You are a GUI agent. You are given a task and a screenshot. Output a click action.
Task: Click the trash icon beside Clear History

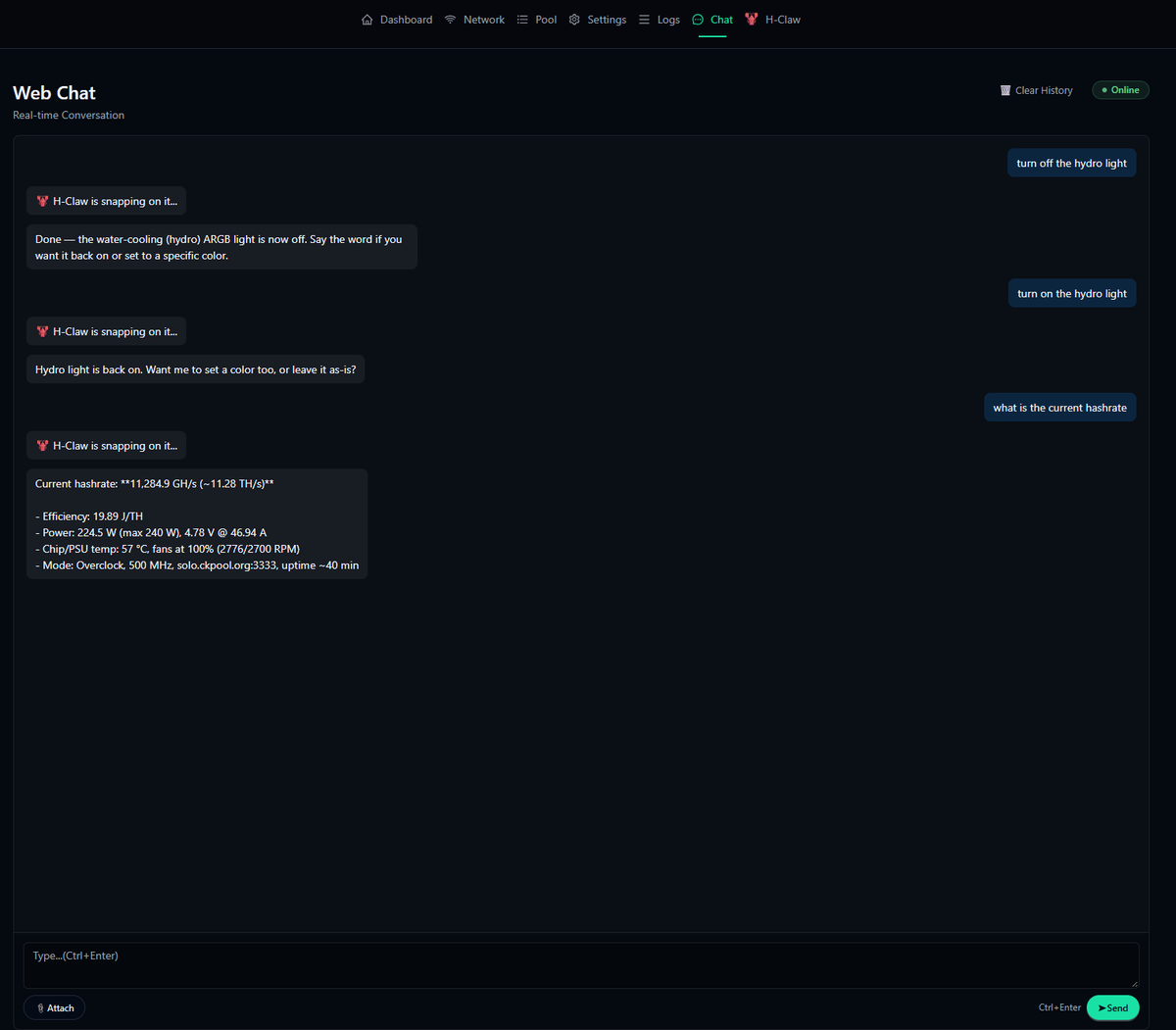tap(1005, 90)
